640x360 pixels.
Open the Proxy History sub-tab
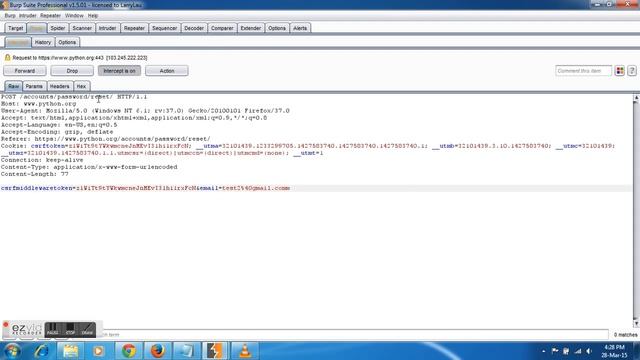43,42
